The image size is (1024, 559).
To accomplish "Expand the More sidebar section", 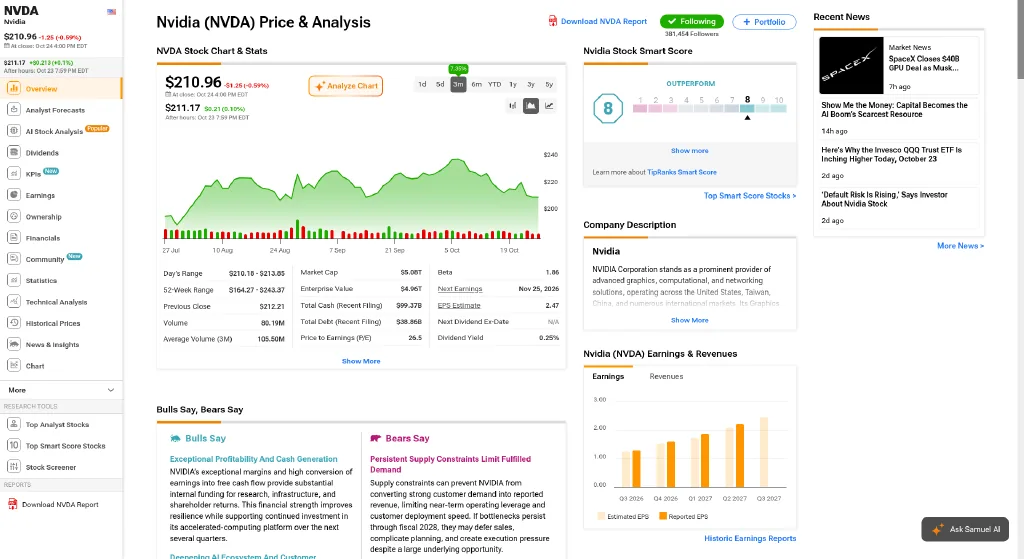I will pyautogui.click(x=61, y=390).
